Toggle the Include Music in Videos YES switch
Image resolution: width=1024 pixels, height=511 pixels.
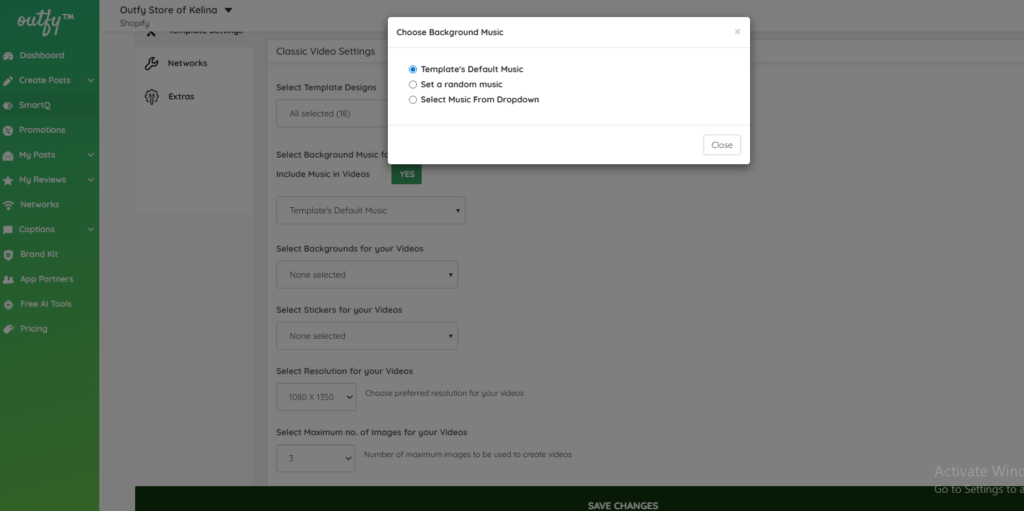point(406,174)
